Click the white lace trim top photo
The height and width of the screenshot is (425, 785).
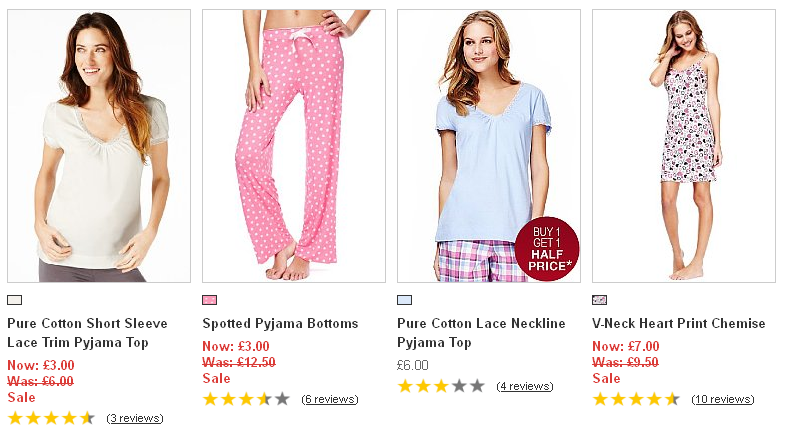98,146
